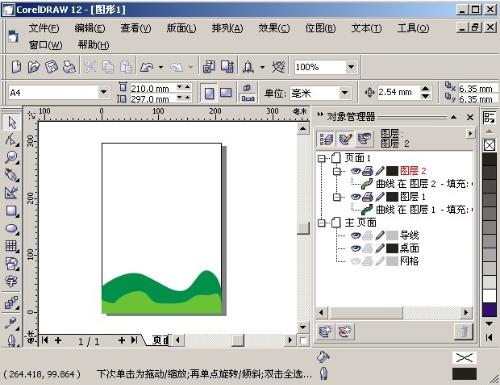Collapse the 图层 2 tree node
This screenshot has height=385, width=500.
[x=337, y=171]
